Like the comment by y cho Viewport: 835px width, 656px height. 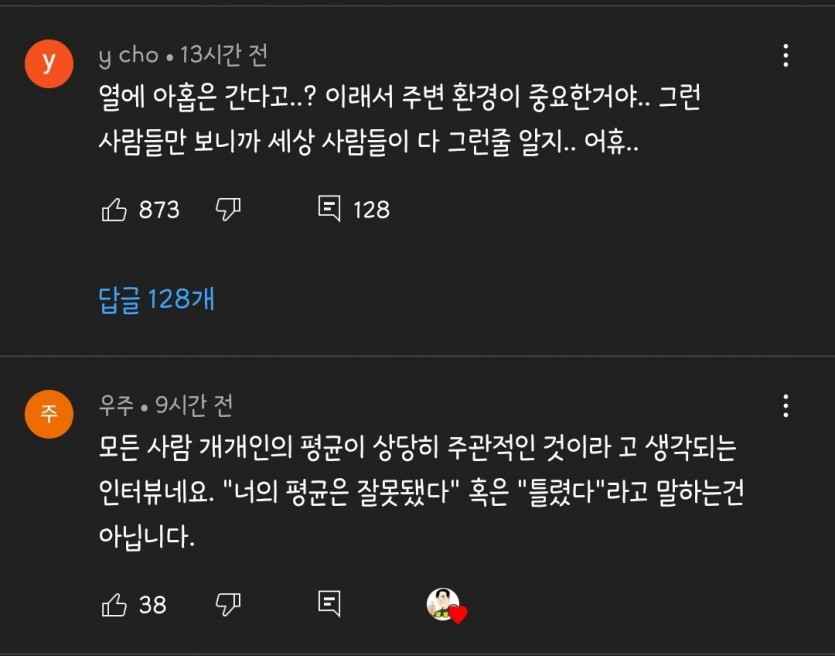pos(114,209)
